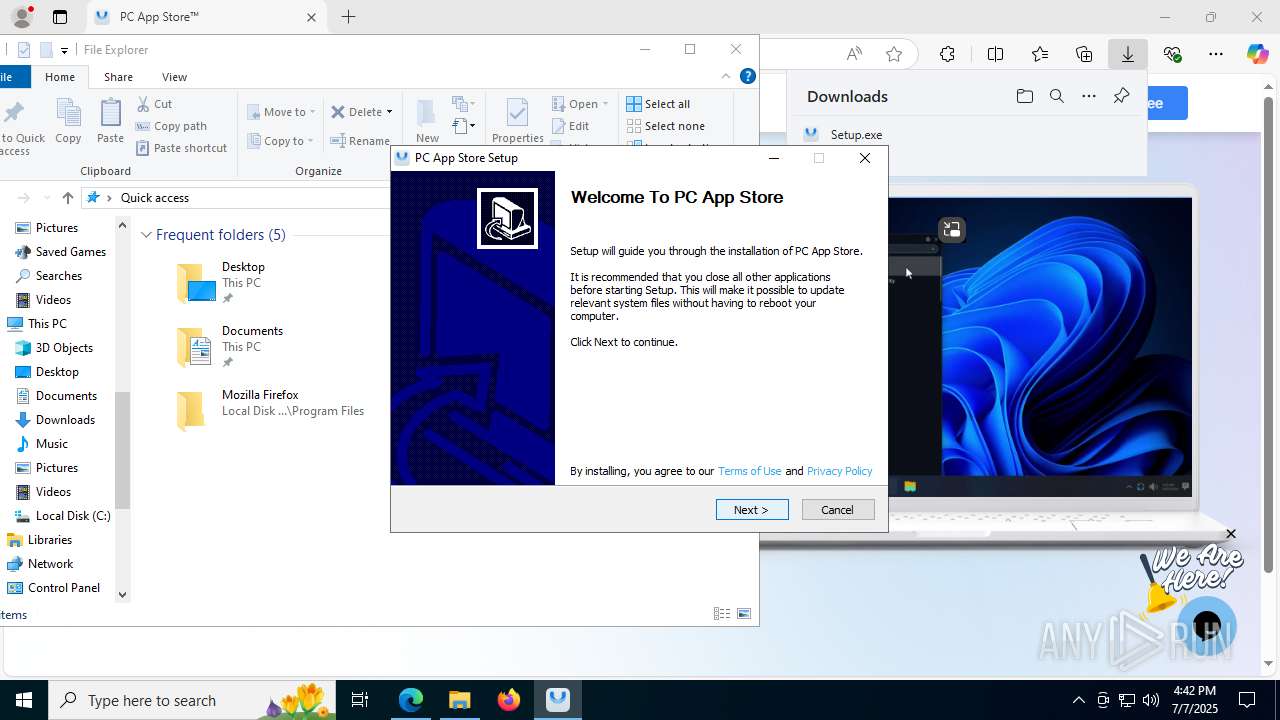Open more options in Downloads panel

(x=1090, y=96)
